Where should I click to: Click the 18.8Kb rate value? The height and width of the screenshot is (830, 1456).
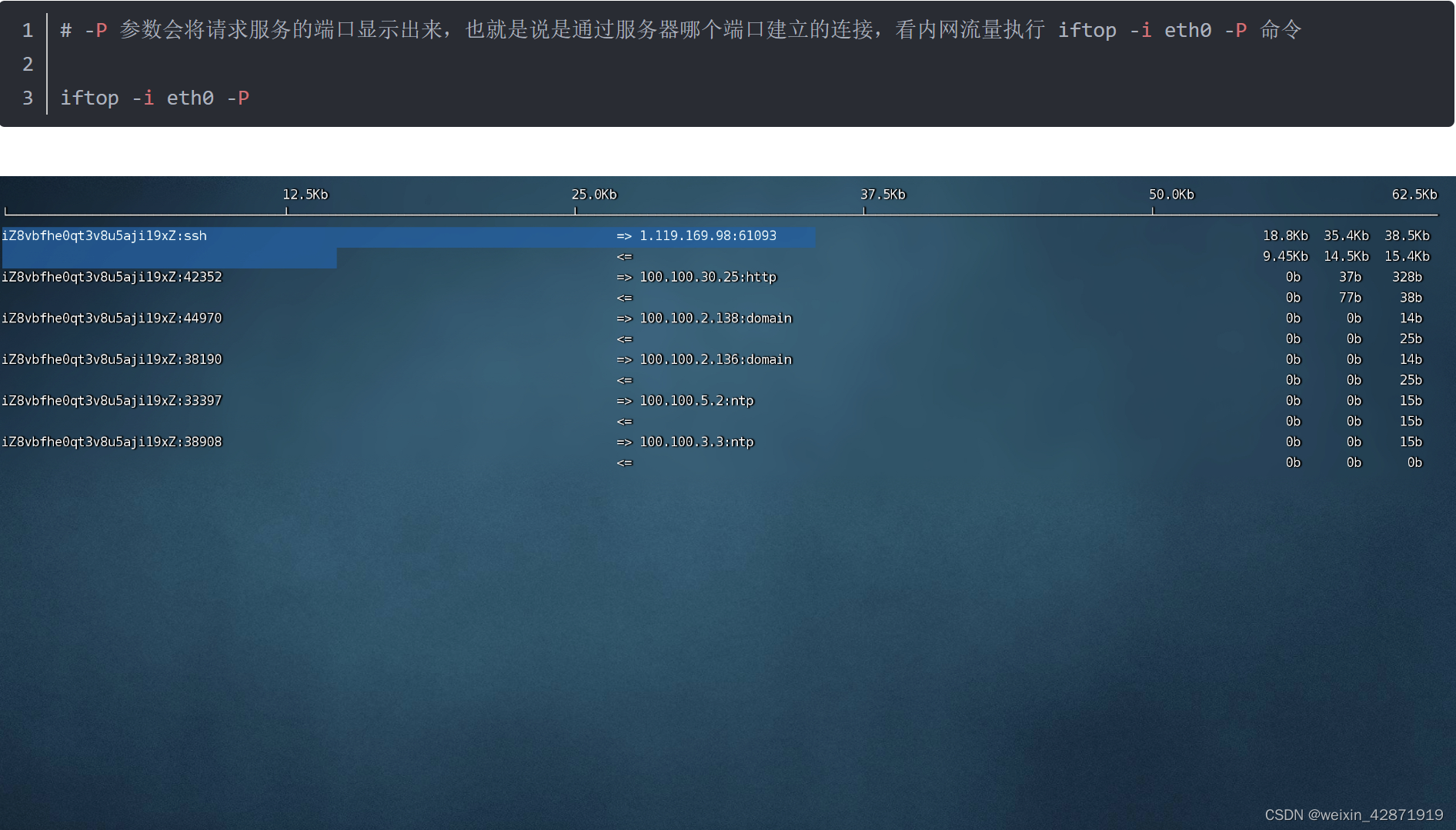(1285, 236)
